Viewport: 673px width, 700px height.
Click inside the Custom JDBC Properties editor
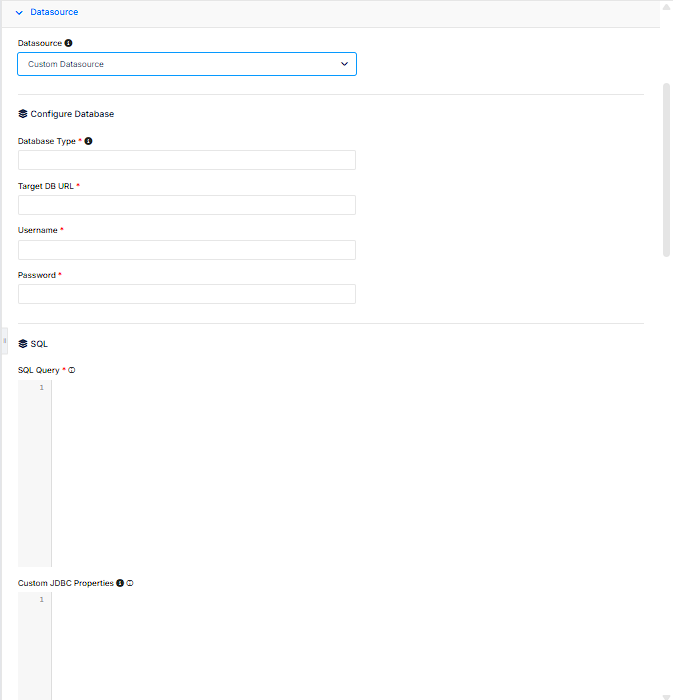348,646
